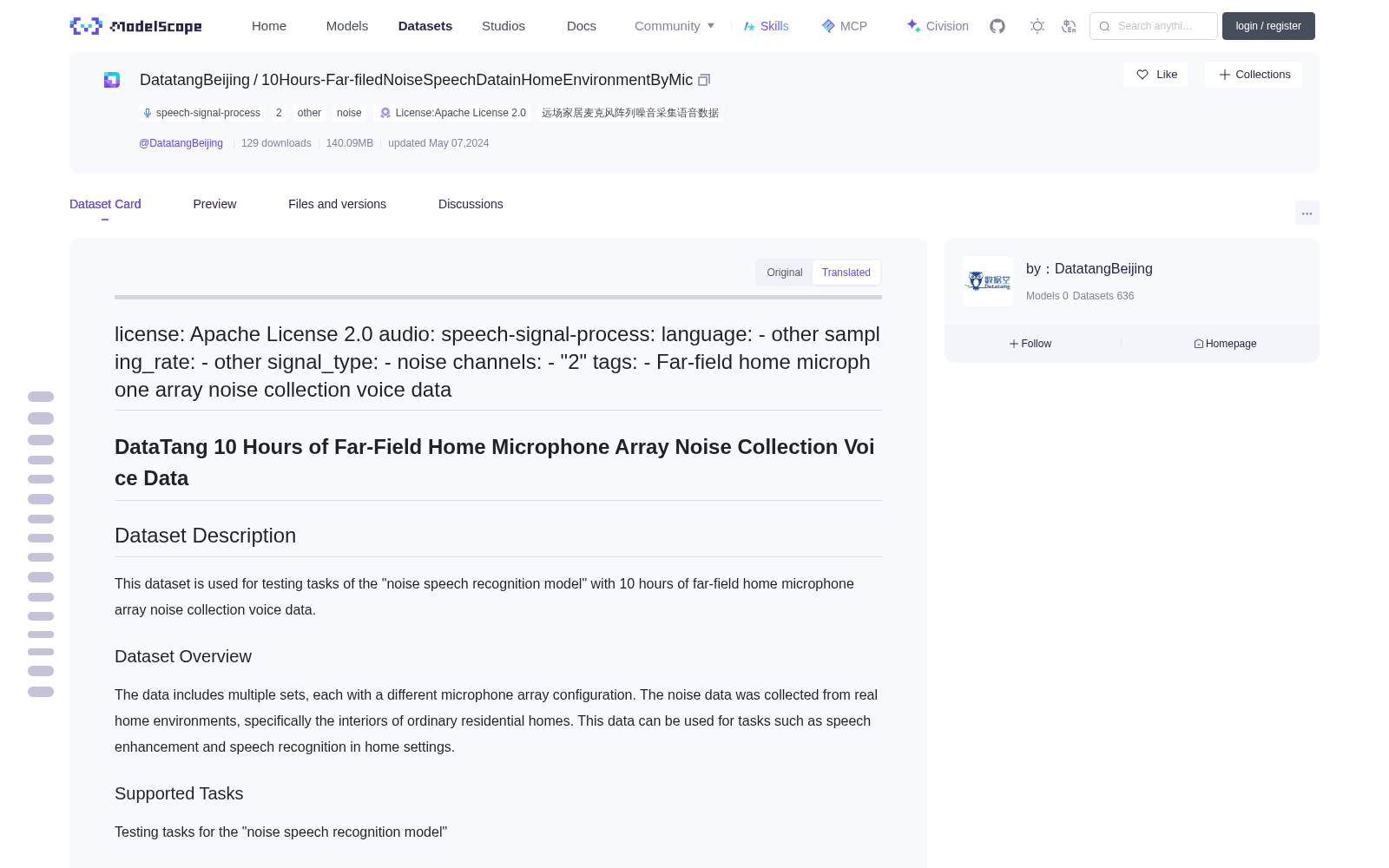
Task: Click the '140.09MB' size text
Action: [350, 143]
